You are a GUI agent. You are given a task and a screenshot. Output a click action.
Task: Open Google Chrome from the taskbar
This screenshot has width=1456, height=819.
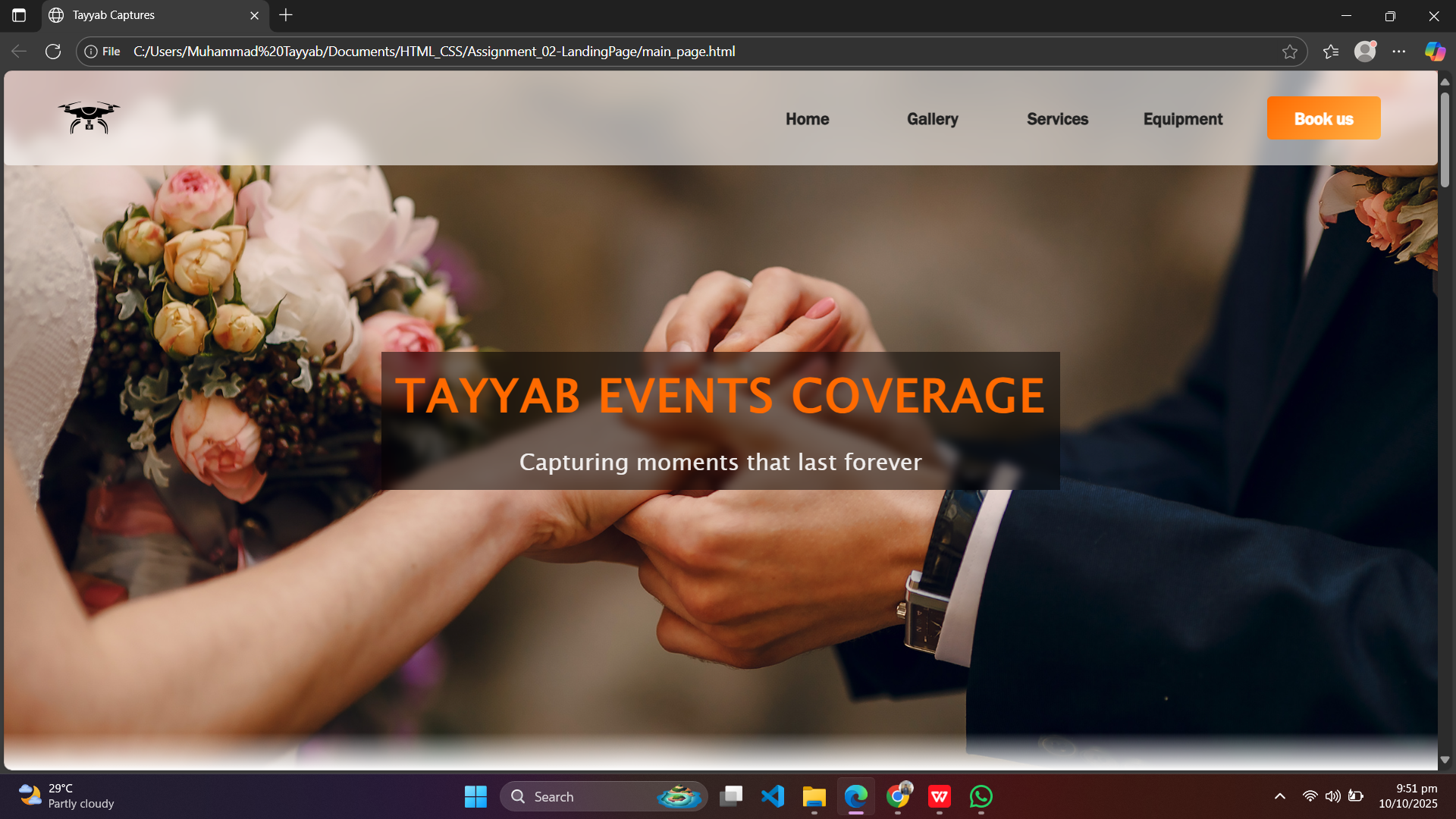point(898,796)
